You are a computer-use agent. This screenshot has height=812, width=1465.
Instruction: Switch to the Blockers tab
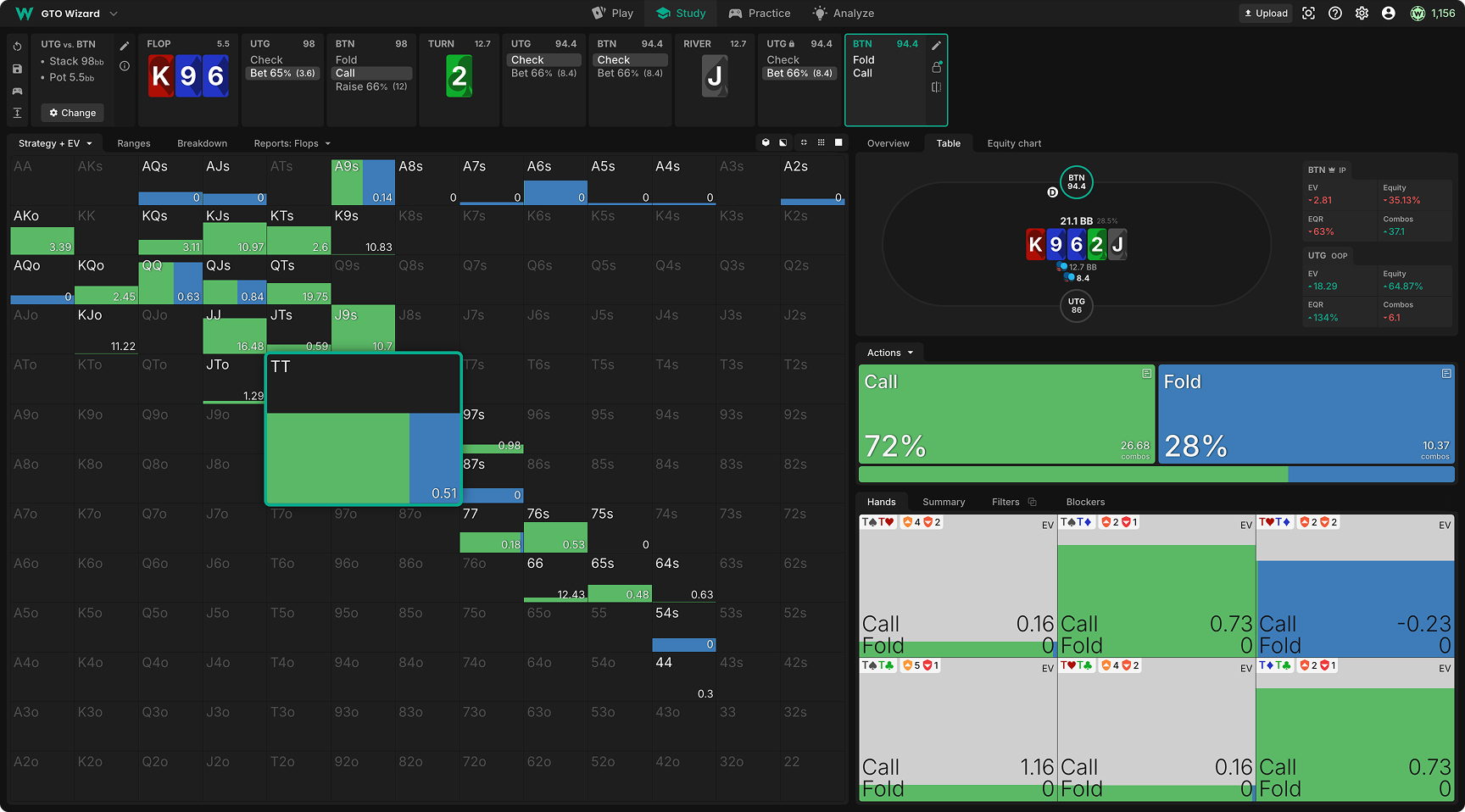point(1085,502)
